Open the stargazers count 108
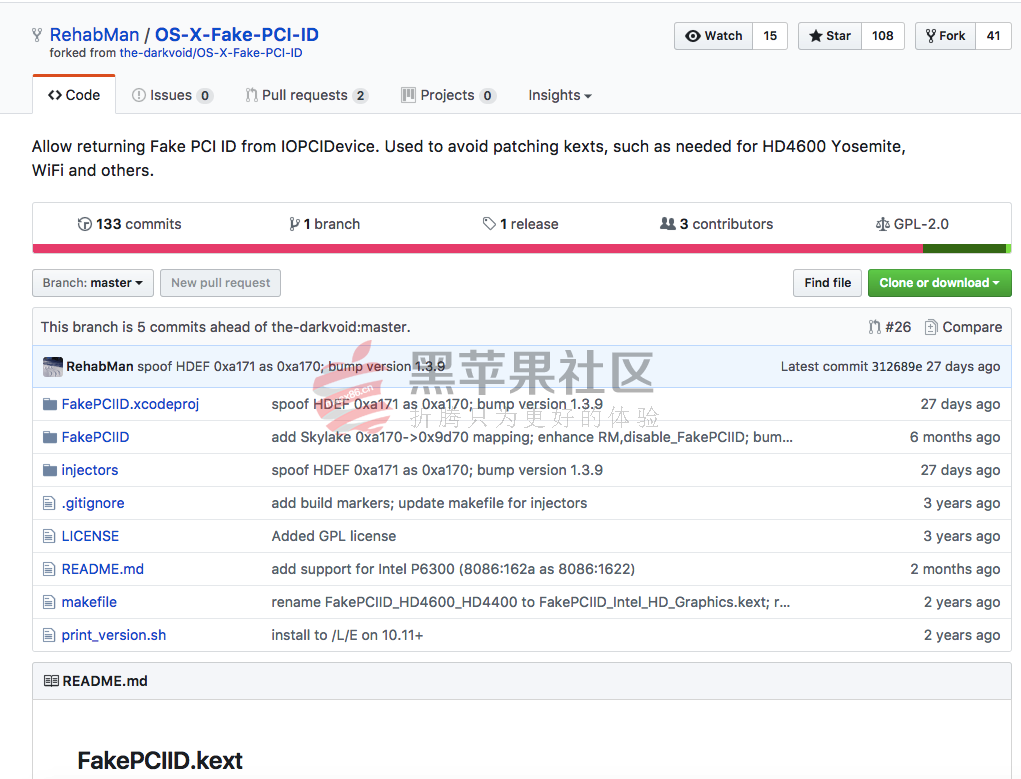The height and width of the screenshot is (779, 1021). coord(883,36)
